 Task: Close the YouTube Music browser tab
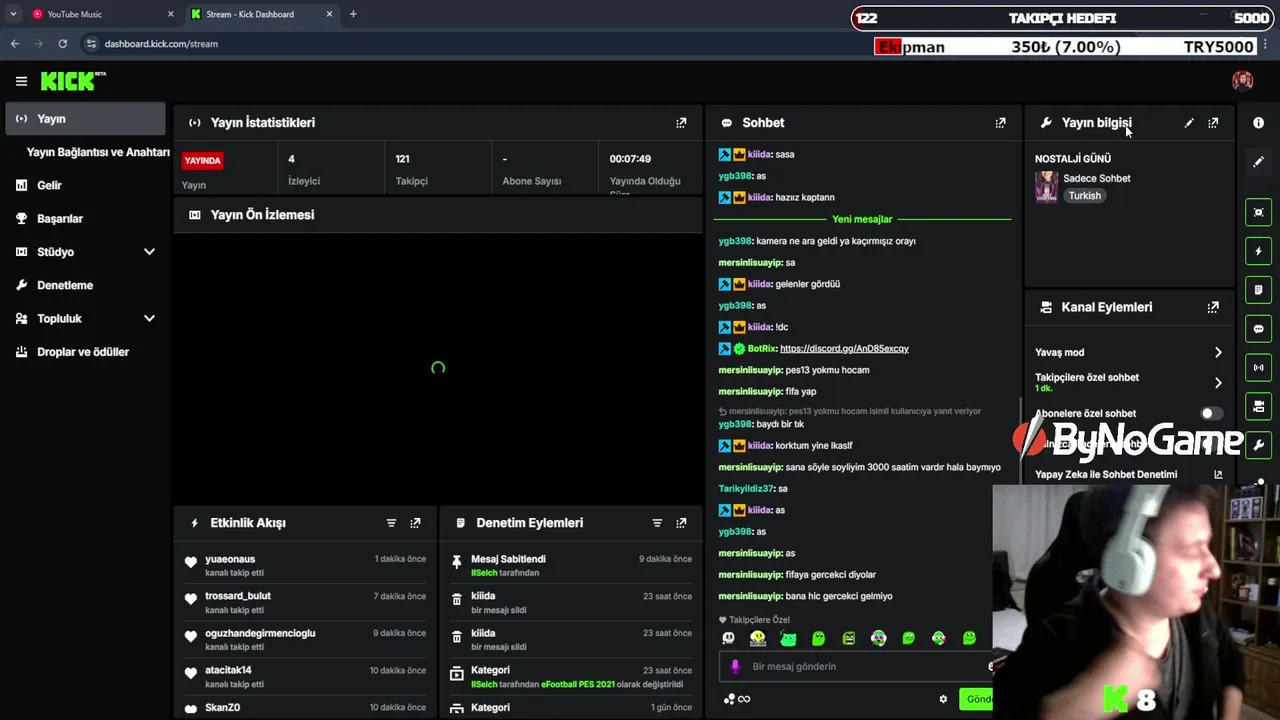tap(170, 14)
